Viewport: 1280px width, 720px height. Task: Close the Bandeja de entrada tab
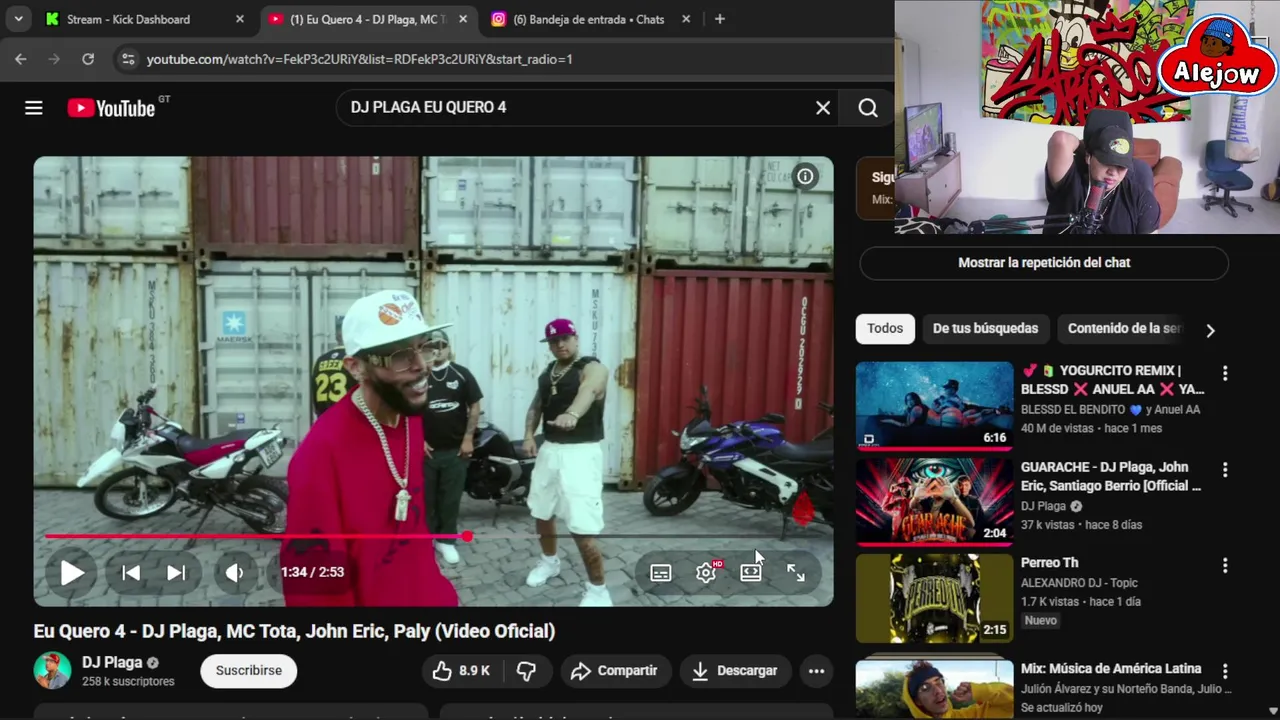pyautogui.click(x=685, y=19)
